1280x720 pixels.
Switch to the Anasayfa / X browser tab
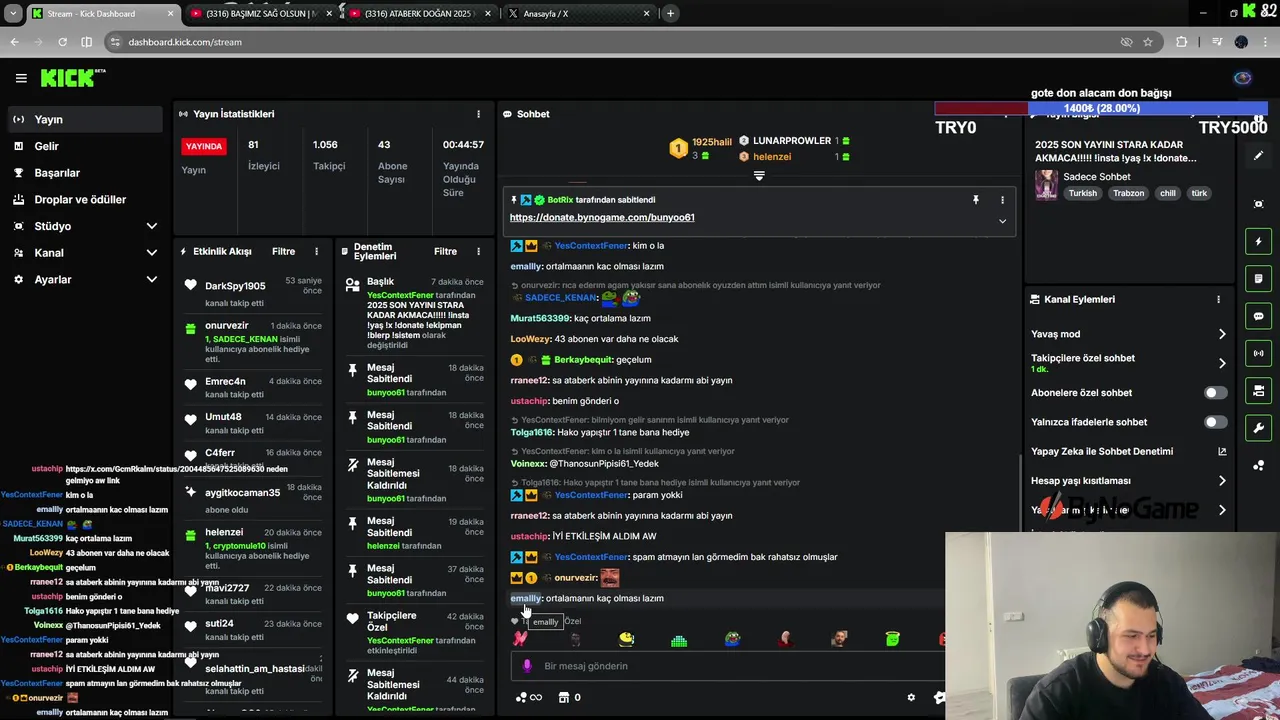point(577,14)
